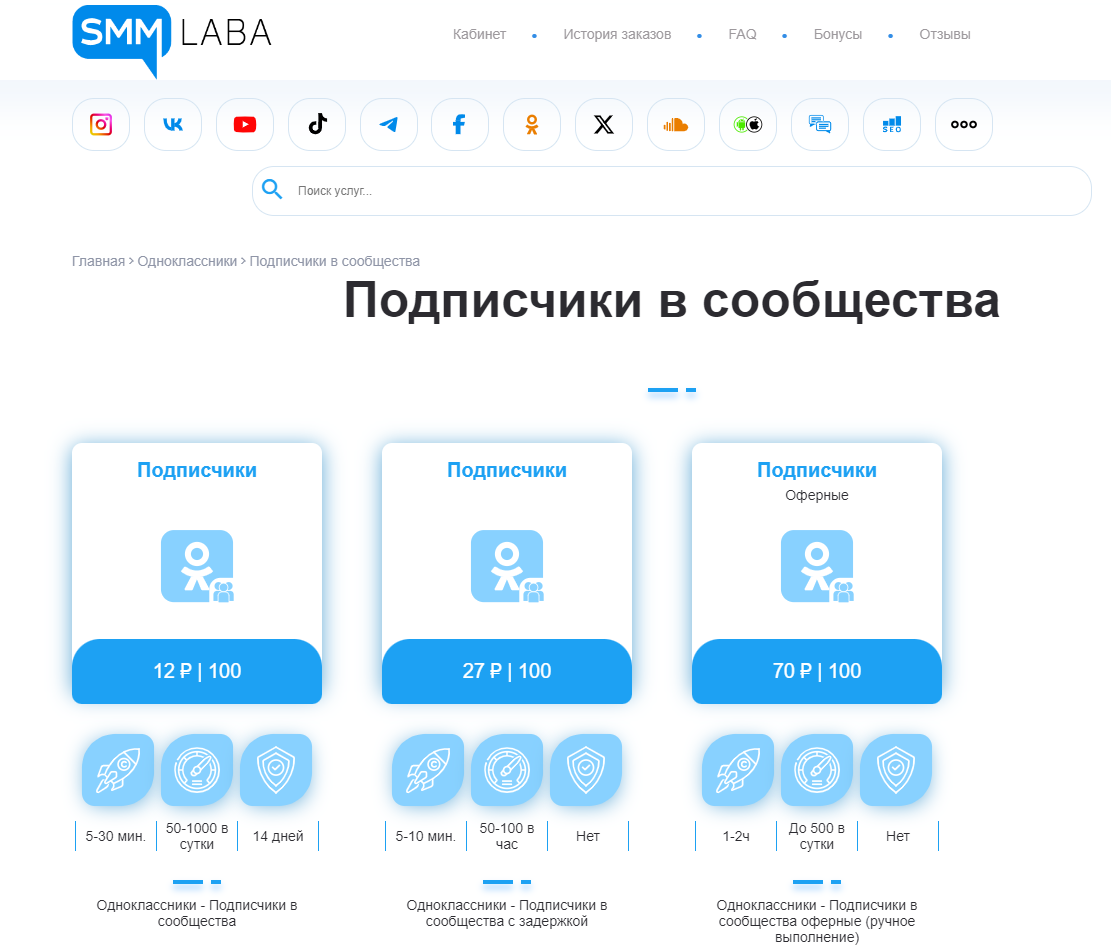Click the rocket icon above 5-10 мин.
Viewport: 1111px width, 947px height.
pyautogui.click(x=428, y=770)
